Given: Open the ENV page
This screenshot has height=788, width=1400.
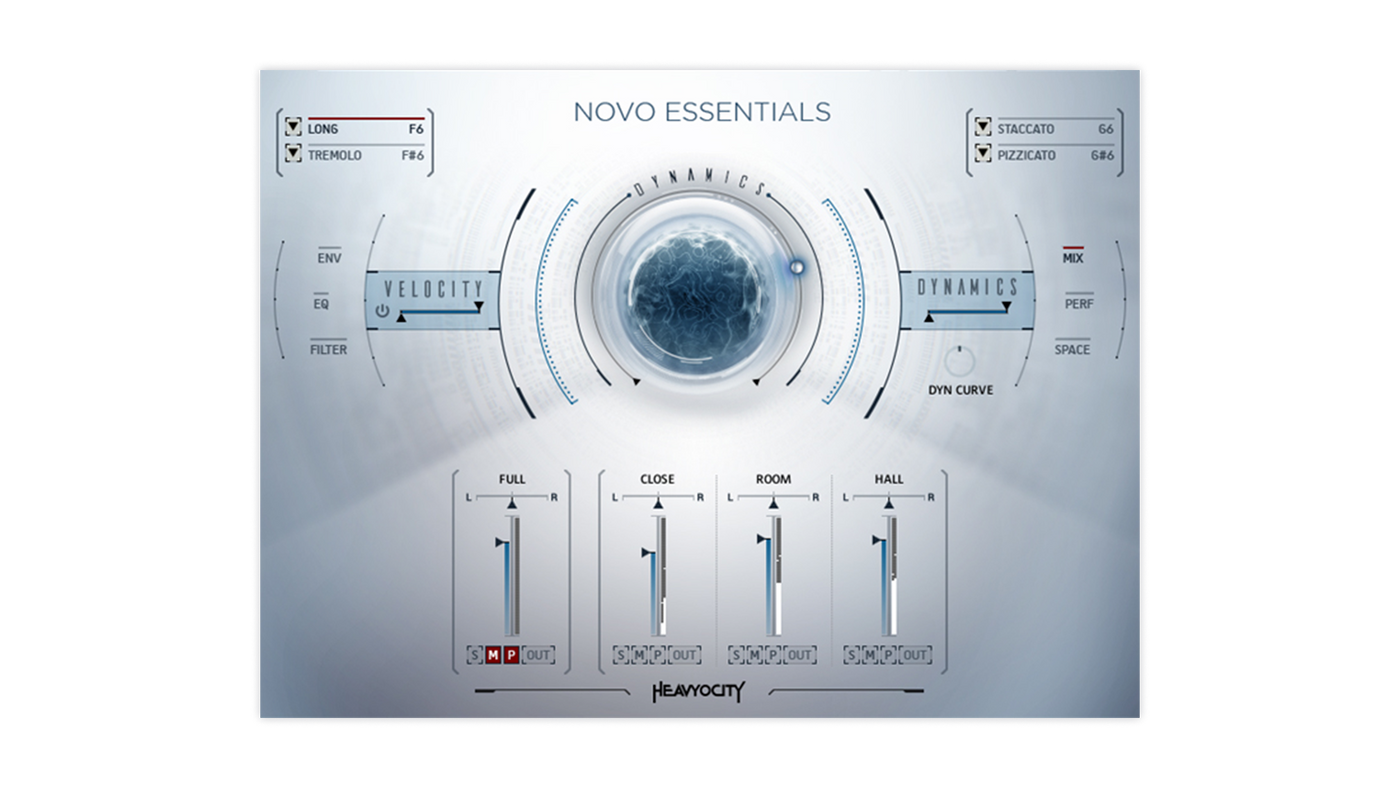Looking at the screenshot, I should click(x=329, y=258).
